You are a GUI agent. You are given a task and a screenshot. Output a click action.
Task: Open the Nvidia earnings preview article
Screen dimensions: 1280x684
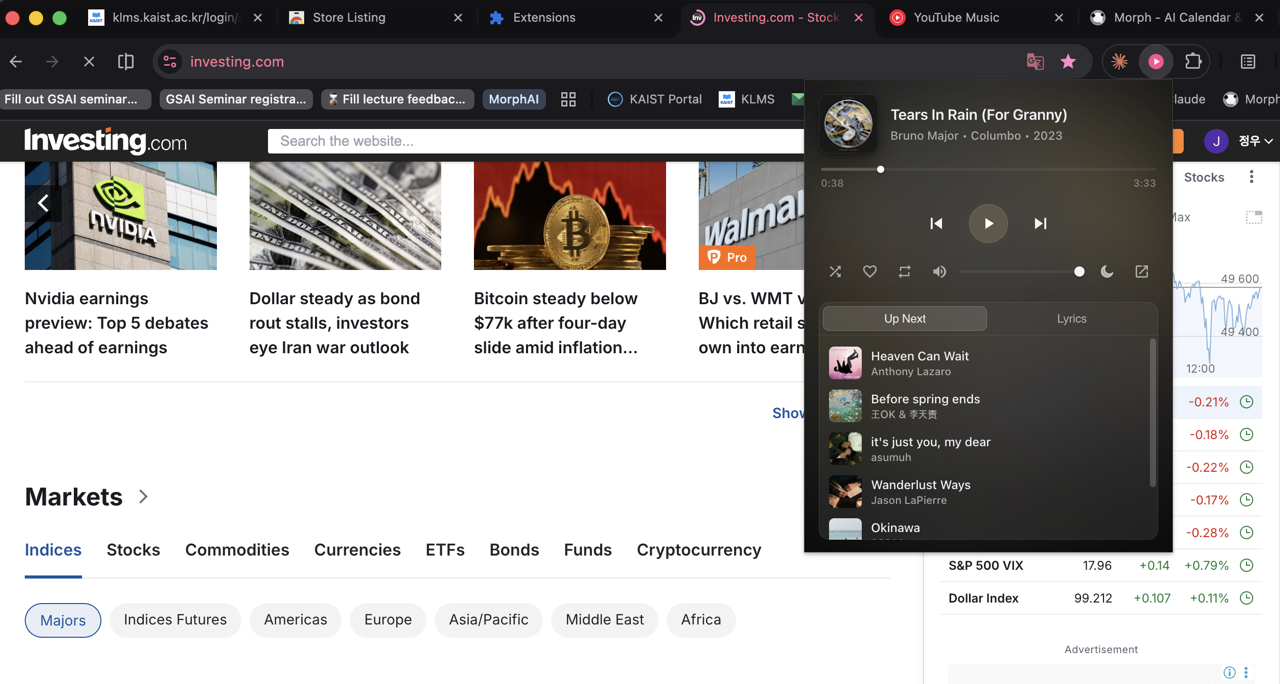(x=117, y=323)
